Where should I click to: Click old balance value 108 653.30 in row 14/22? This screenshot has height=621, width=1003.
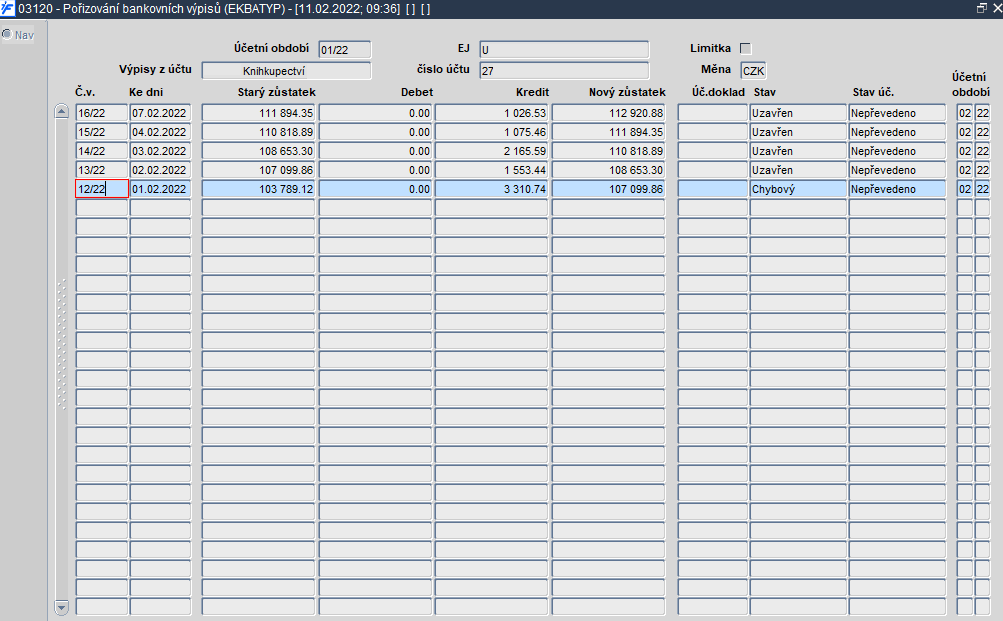(x=258, y=152)
